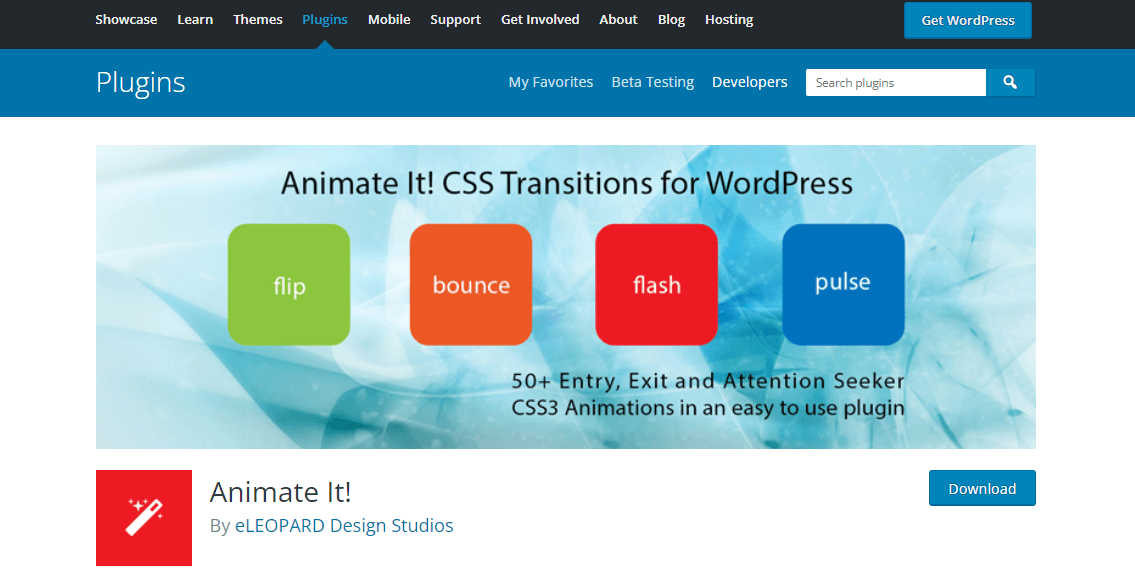The height and width of the screenshot is (576, 1135).
Task: Select Showcase in the top menu
Action: (126, 19)
